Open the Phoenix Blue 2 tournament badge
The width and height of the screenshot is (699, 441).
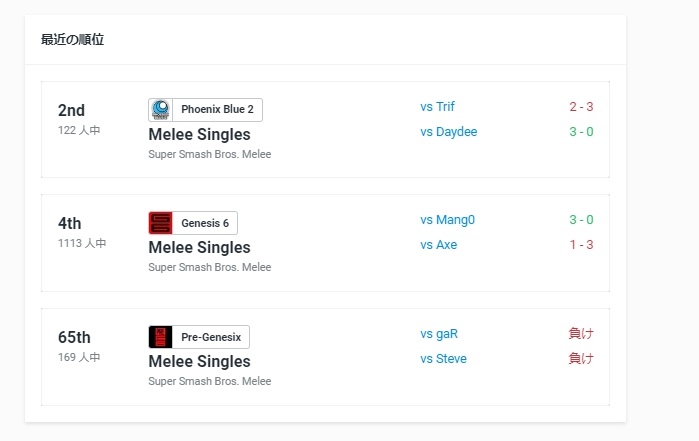pyautogui.click(x=206, y=110)
